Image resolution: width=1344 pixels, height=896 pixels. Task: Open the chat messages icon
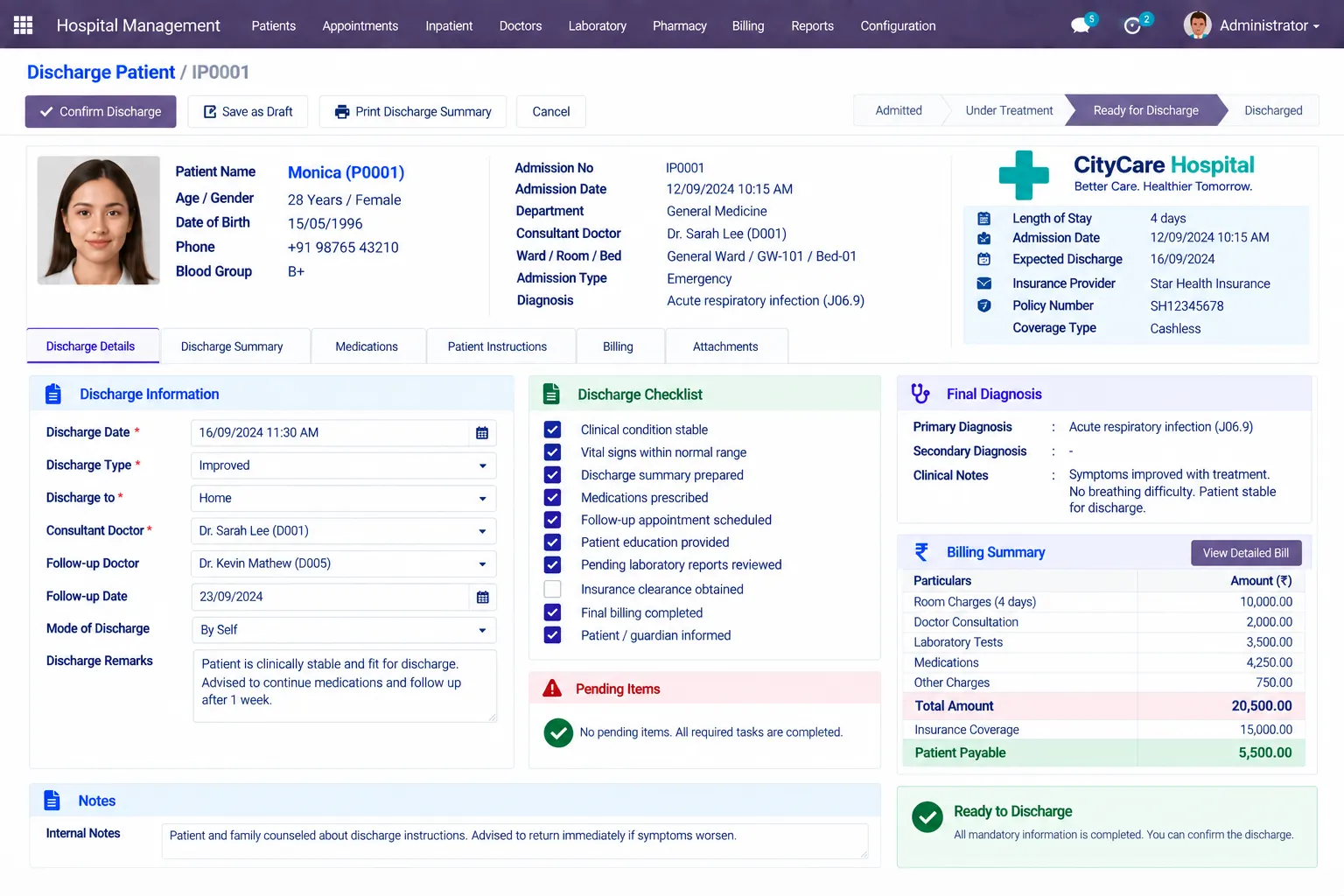[1081, 25]
